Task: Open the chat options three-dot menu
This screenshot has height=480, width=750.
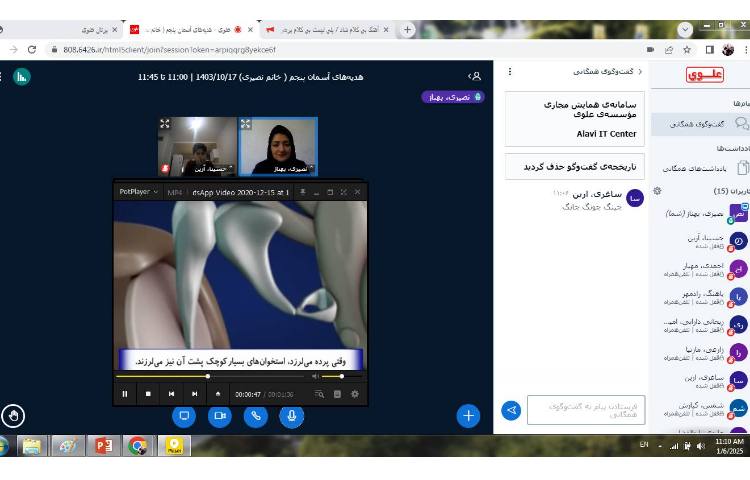Action: tap(510, 72)
